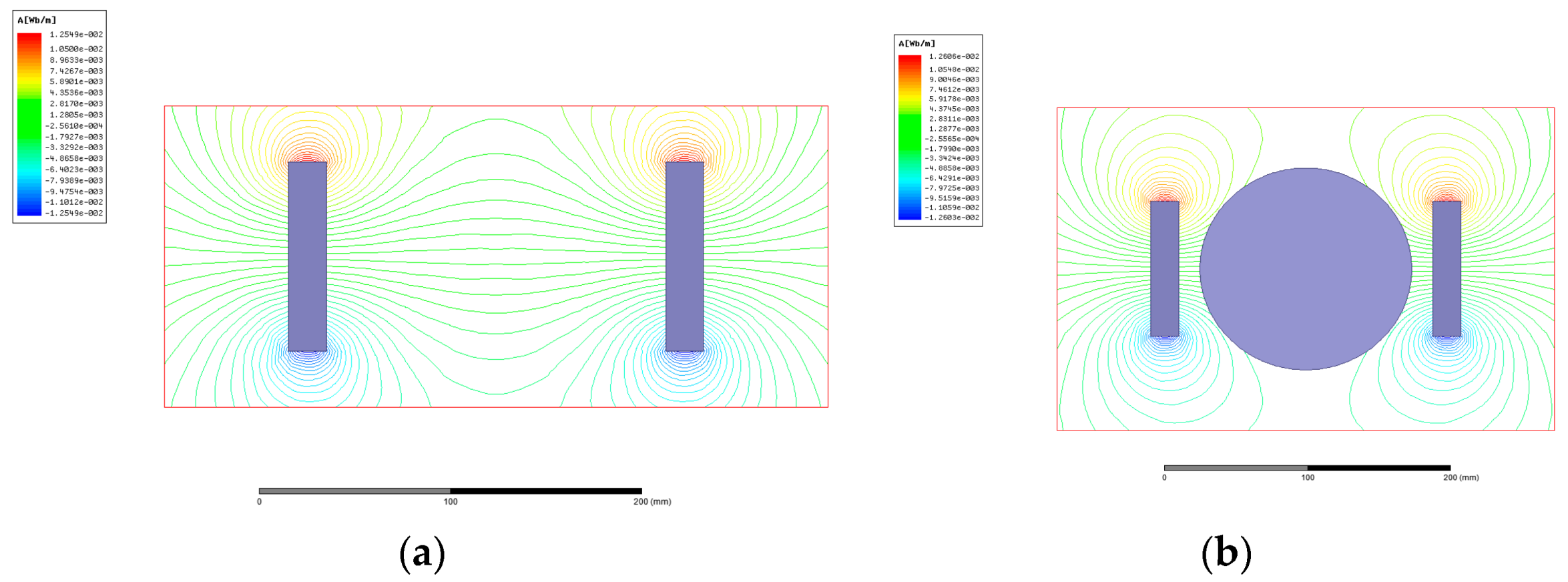
Task: Select the left rectangular bar in plot (b)
Action: tap(1165, 269)
